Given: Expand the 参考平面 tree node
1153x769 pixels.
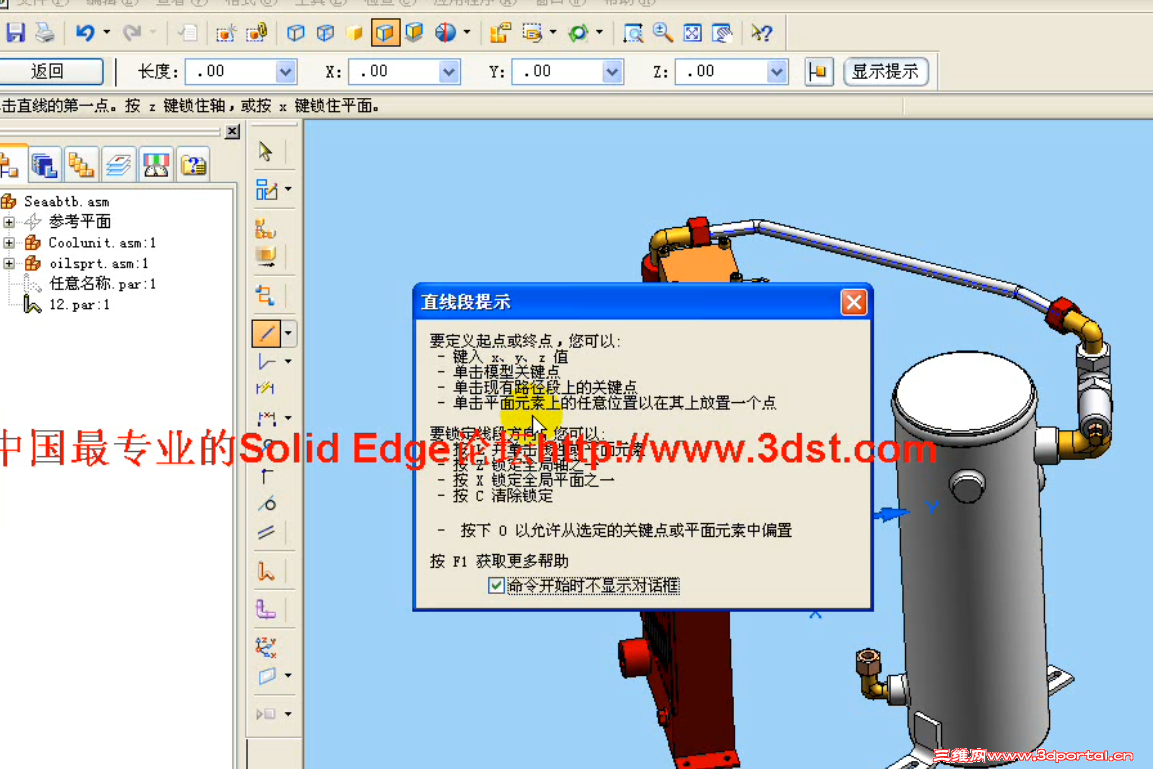Looking at the screenshot, I should pyautogui.click(x=9, y=221).
